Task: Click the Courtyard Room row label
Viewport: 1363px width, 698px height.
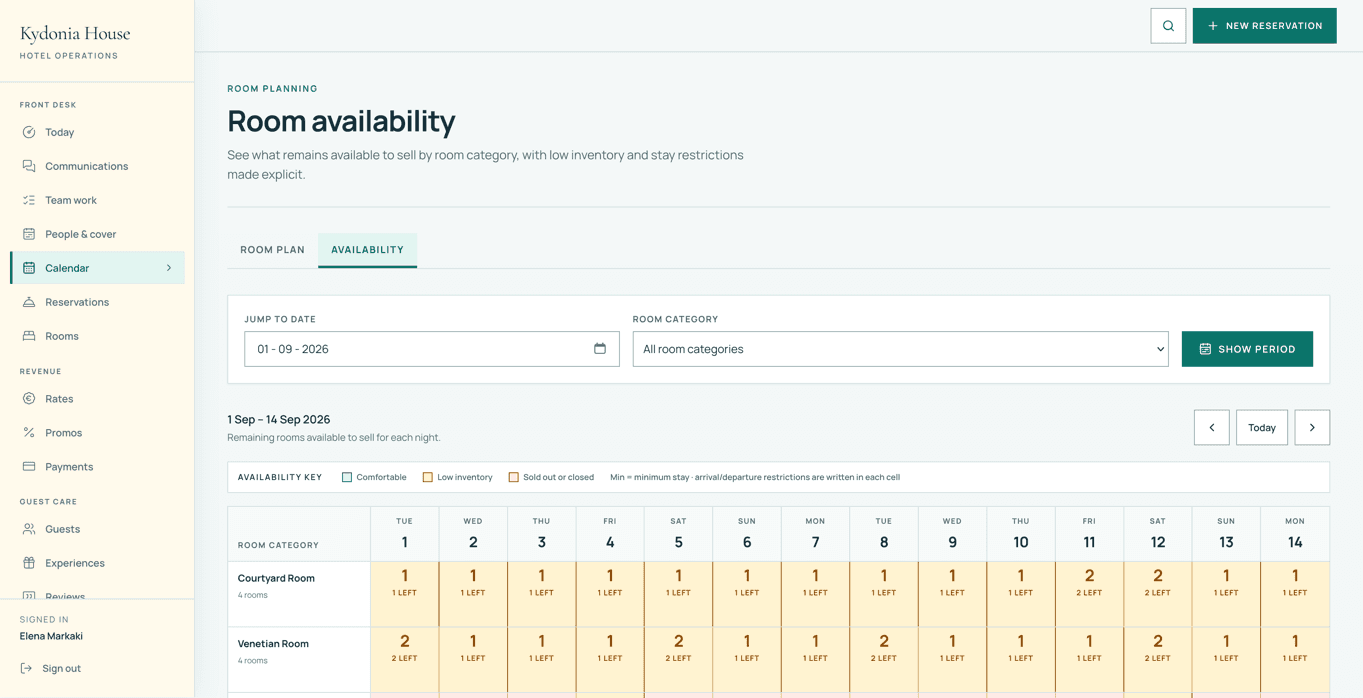Action: point(276,578)
